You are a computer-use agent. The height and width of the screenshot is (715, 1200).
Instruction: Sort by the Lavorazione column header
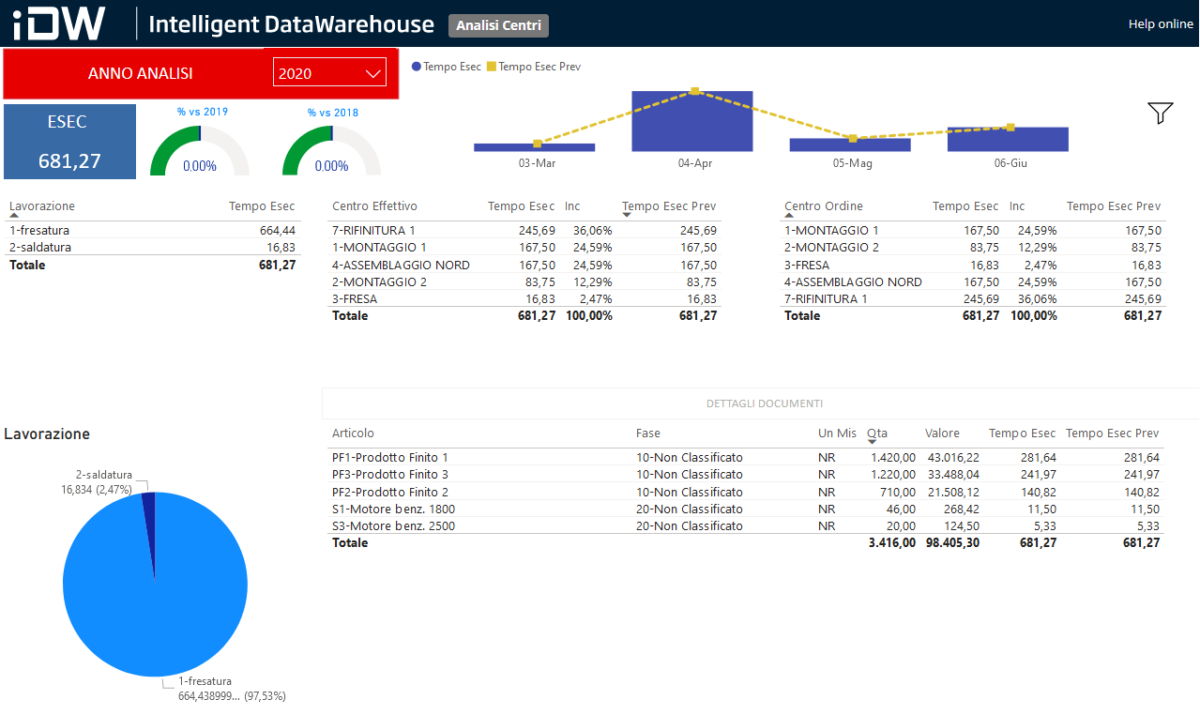point(42,207)
